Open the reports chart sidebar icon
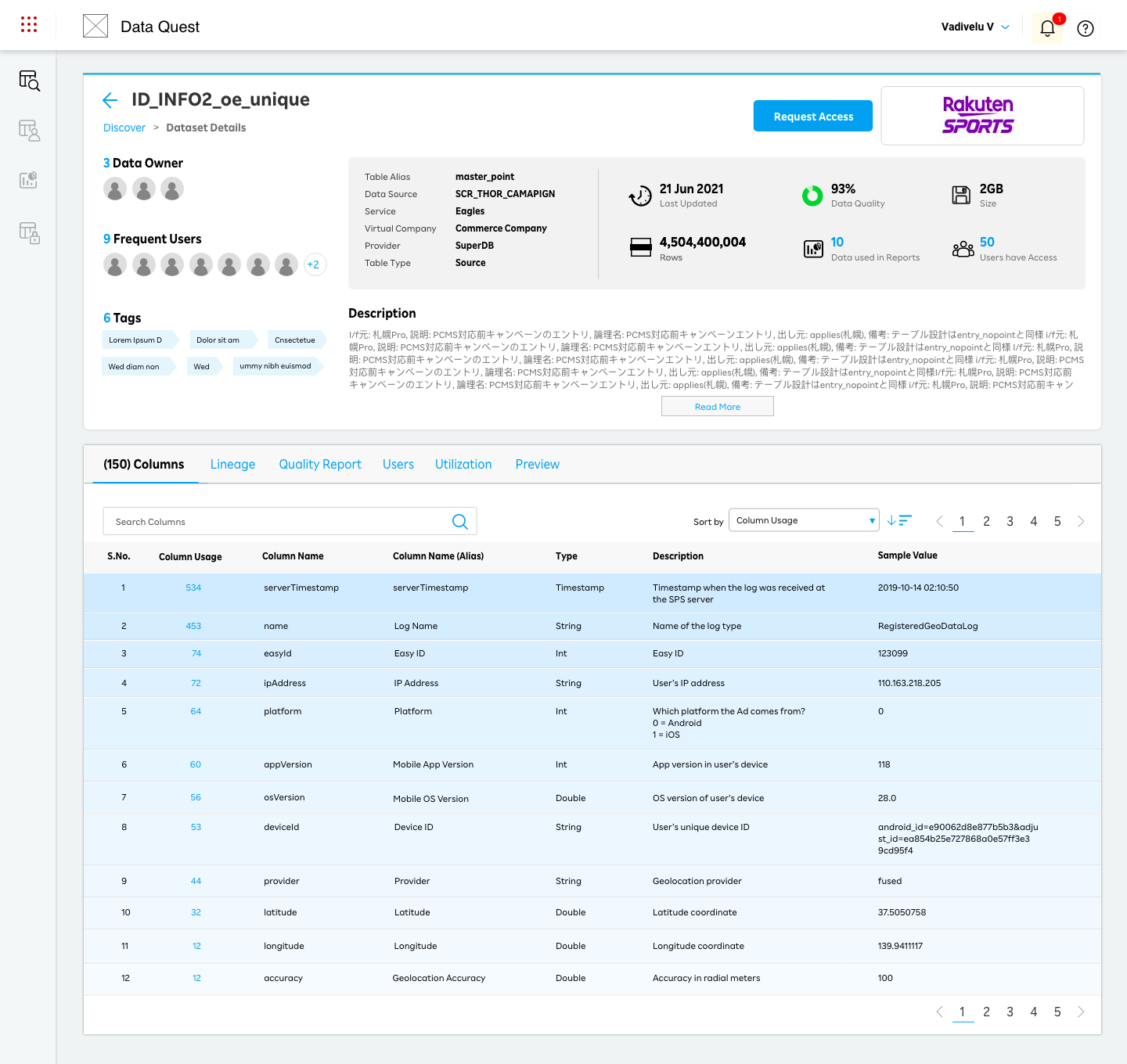Viewport: 1127px width, 1064px height. 29,180
